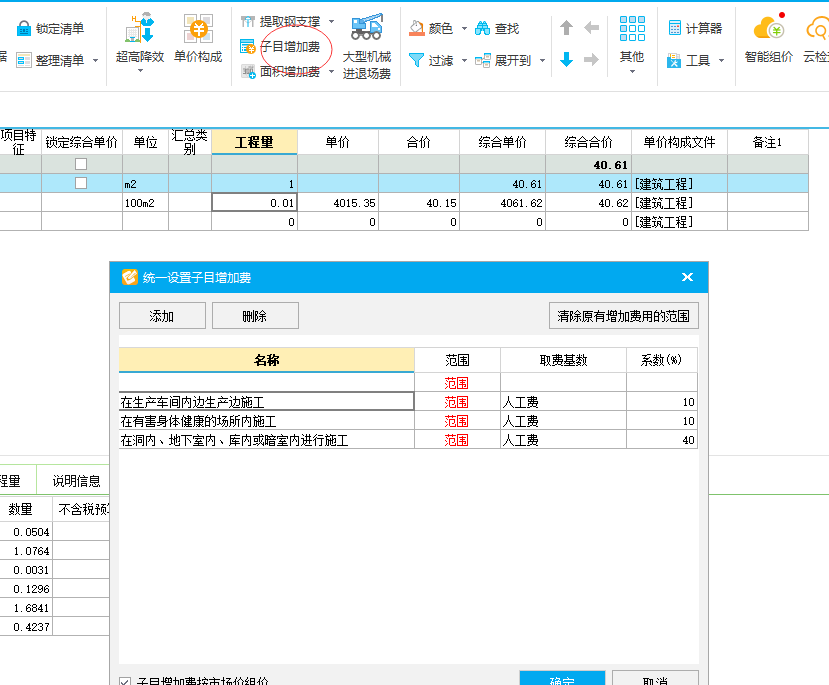Image resolution: width=829 pixels, height=685 pixels.
Task: Open the 其他 grid icon
Action: pos(632,29)
